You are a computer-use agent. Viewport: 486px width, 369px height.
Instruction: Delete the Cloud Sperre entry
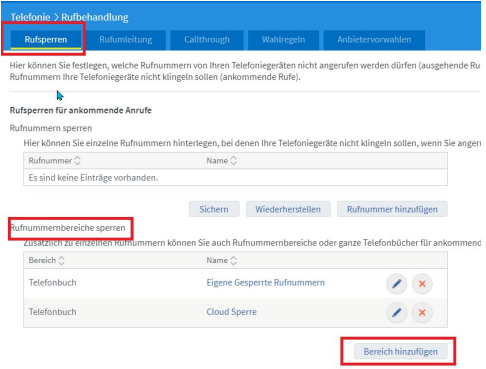[x=422, y=312]
